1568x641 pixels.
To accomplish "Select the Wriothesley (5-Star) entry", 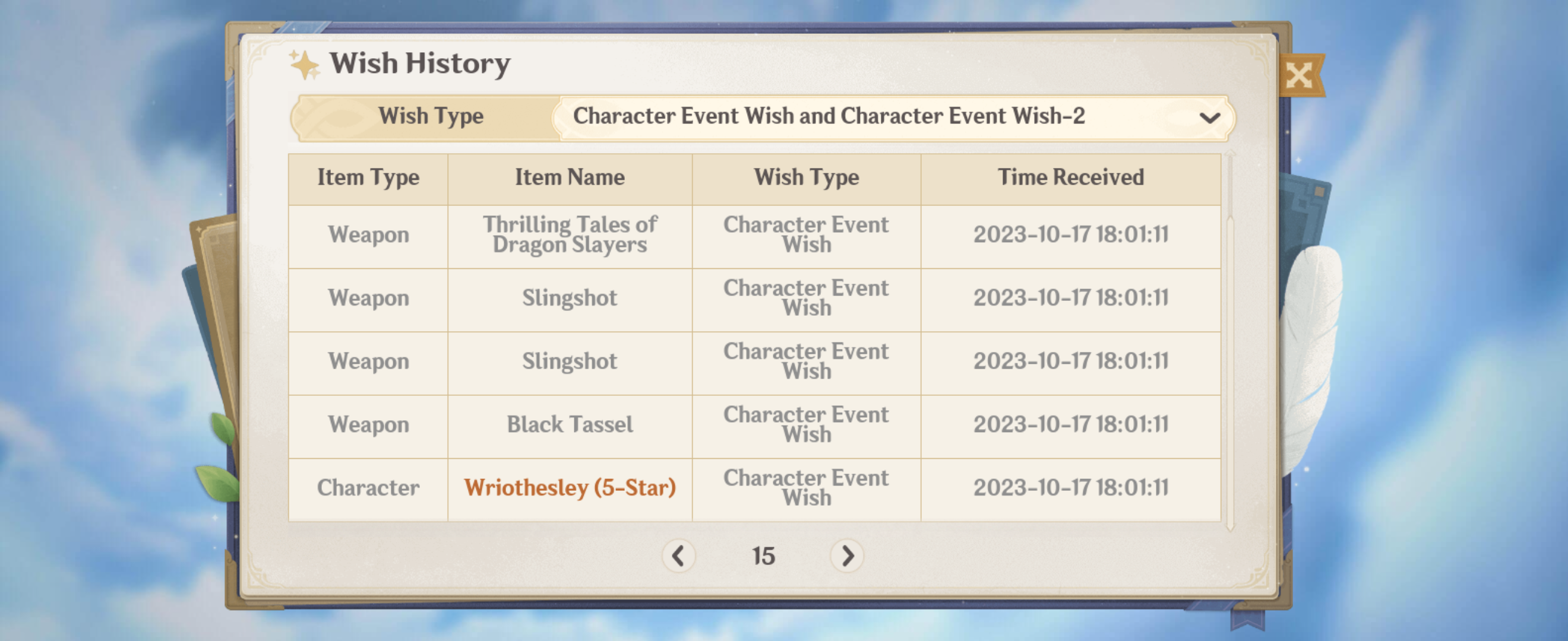I will [570, 487].
